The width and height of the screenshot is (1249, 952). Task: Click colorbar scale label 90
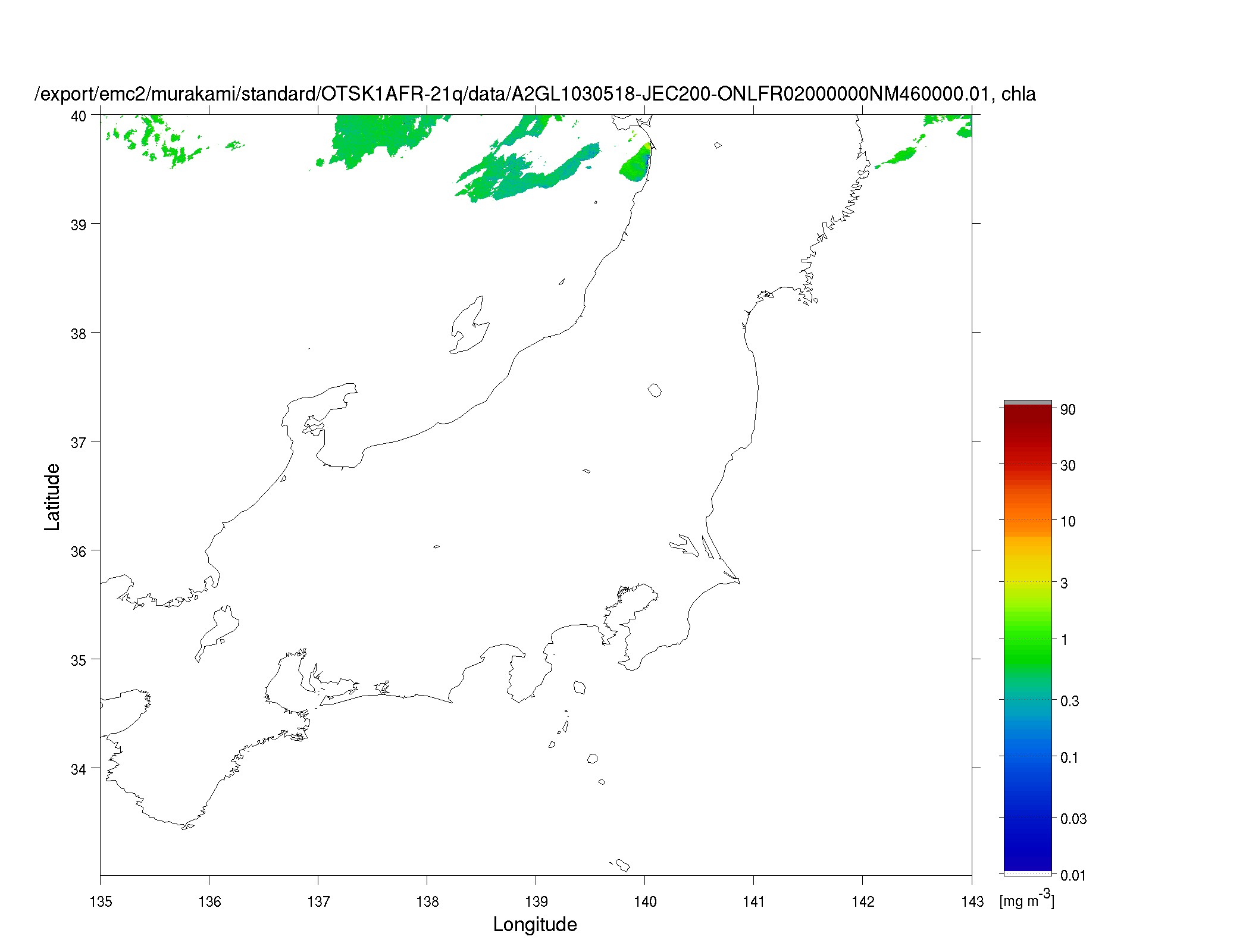1068,409
